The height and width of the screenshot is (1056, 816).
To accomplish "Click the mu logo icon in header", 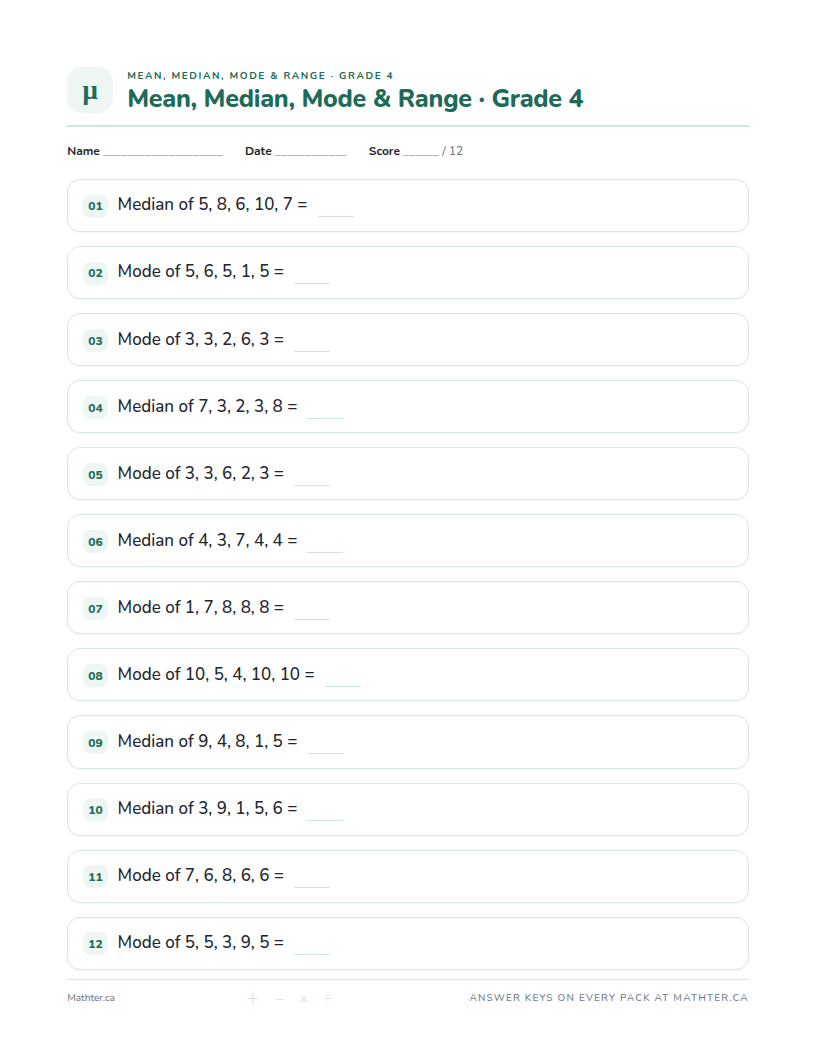I will pyautogui.click(x=90, y=90).
